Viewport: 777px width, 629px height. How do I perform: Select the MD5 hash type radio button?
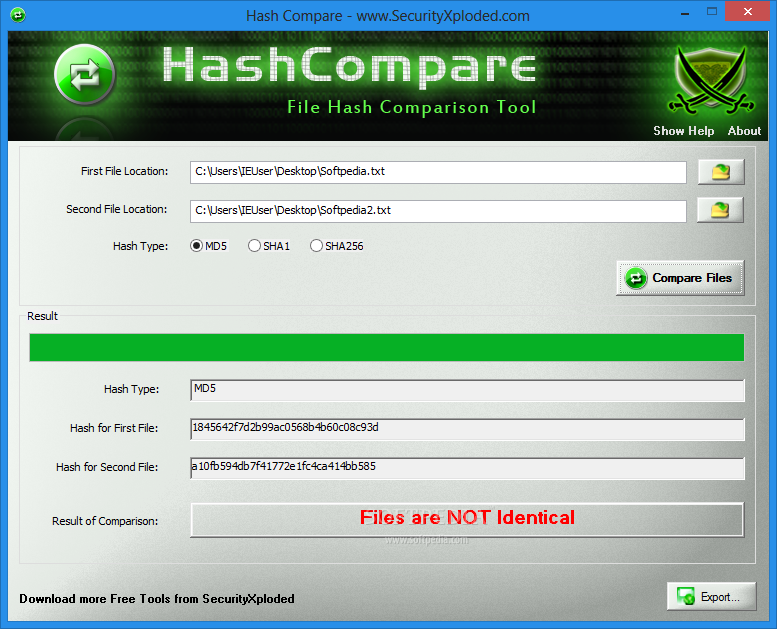pyautogui.click(x=208, y=246)
